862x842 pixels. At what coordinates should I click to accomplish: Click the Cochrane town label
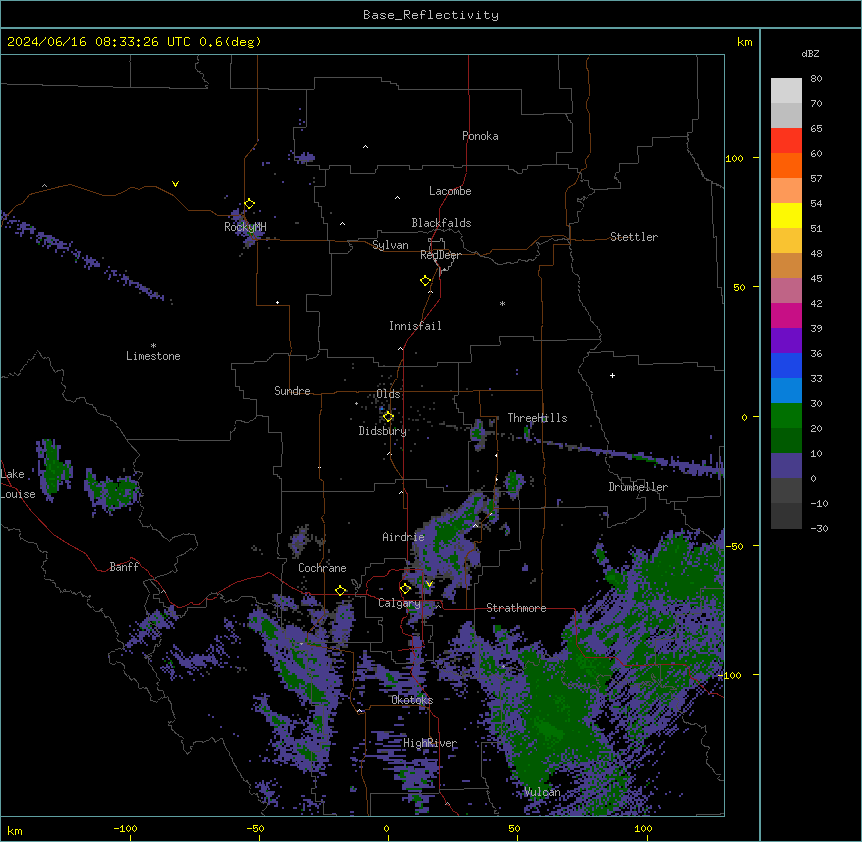322,568
